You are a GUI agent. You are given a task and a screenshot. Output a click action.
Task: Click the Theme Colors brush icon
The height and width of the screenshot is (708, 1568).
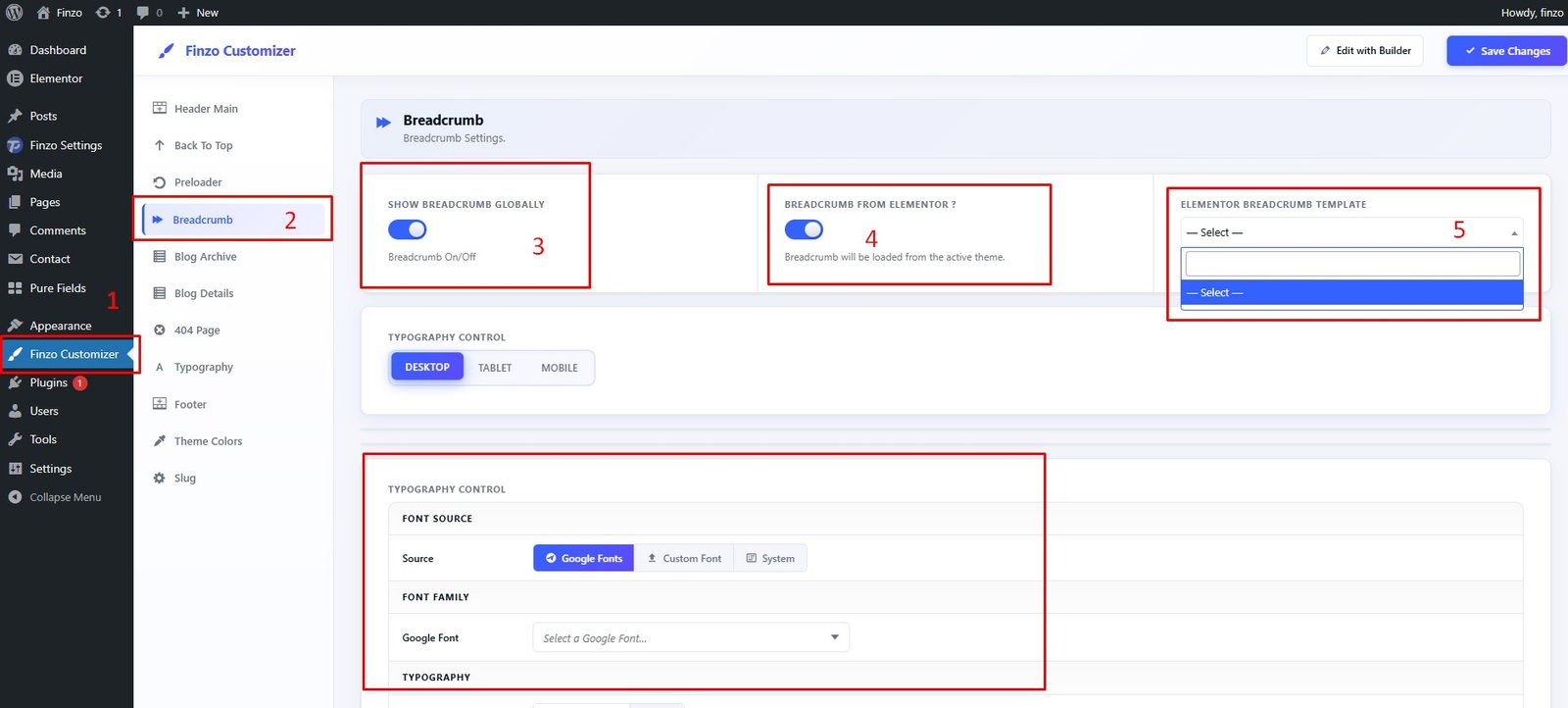tap(160, 441)
